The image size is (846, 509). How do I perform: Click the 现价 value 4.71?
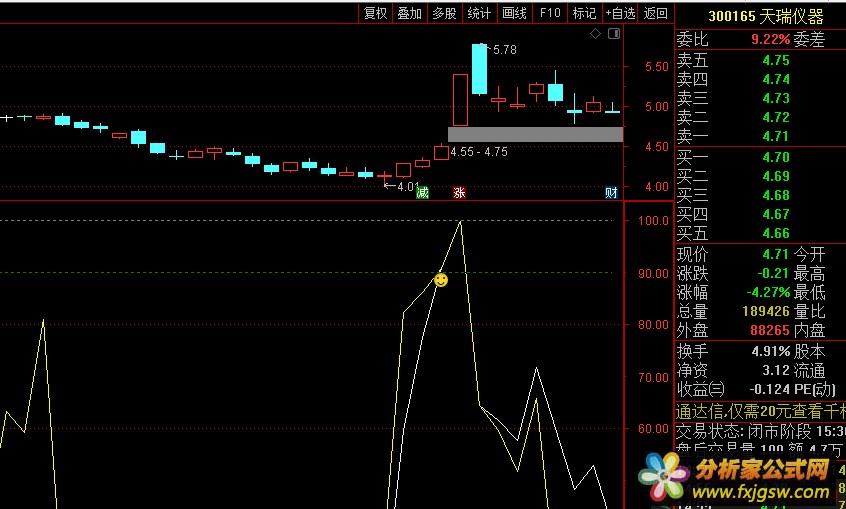pos(776,254)
